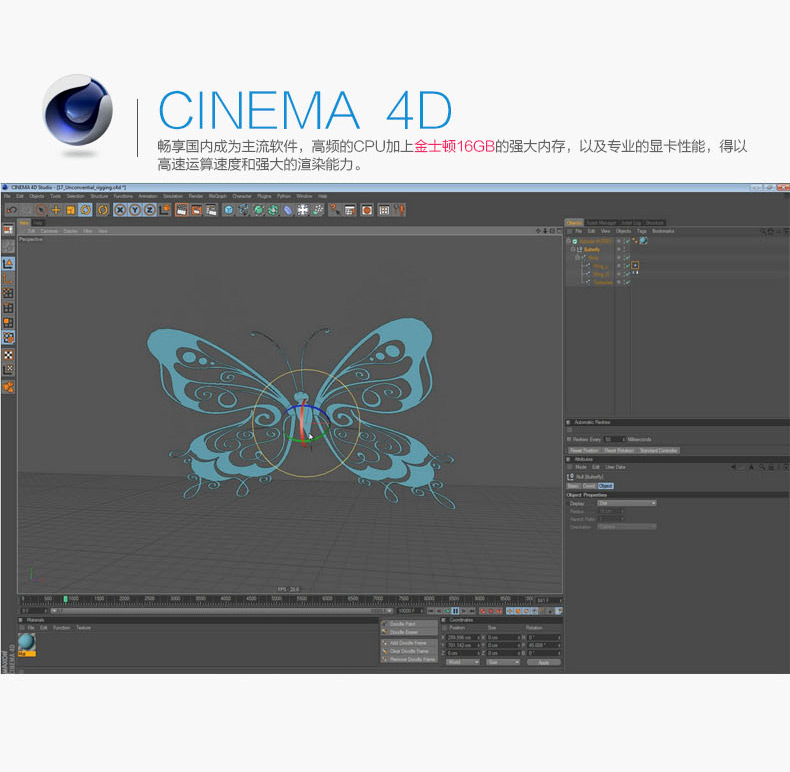Select the Model mode icon in sidebar
Screen dimensions: 790x772
(x=8, y=264)
